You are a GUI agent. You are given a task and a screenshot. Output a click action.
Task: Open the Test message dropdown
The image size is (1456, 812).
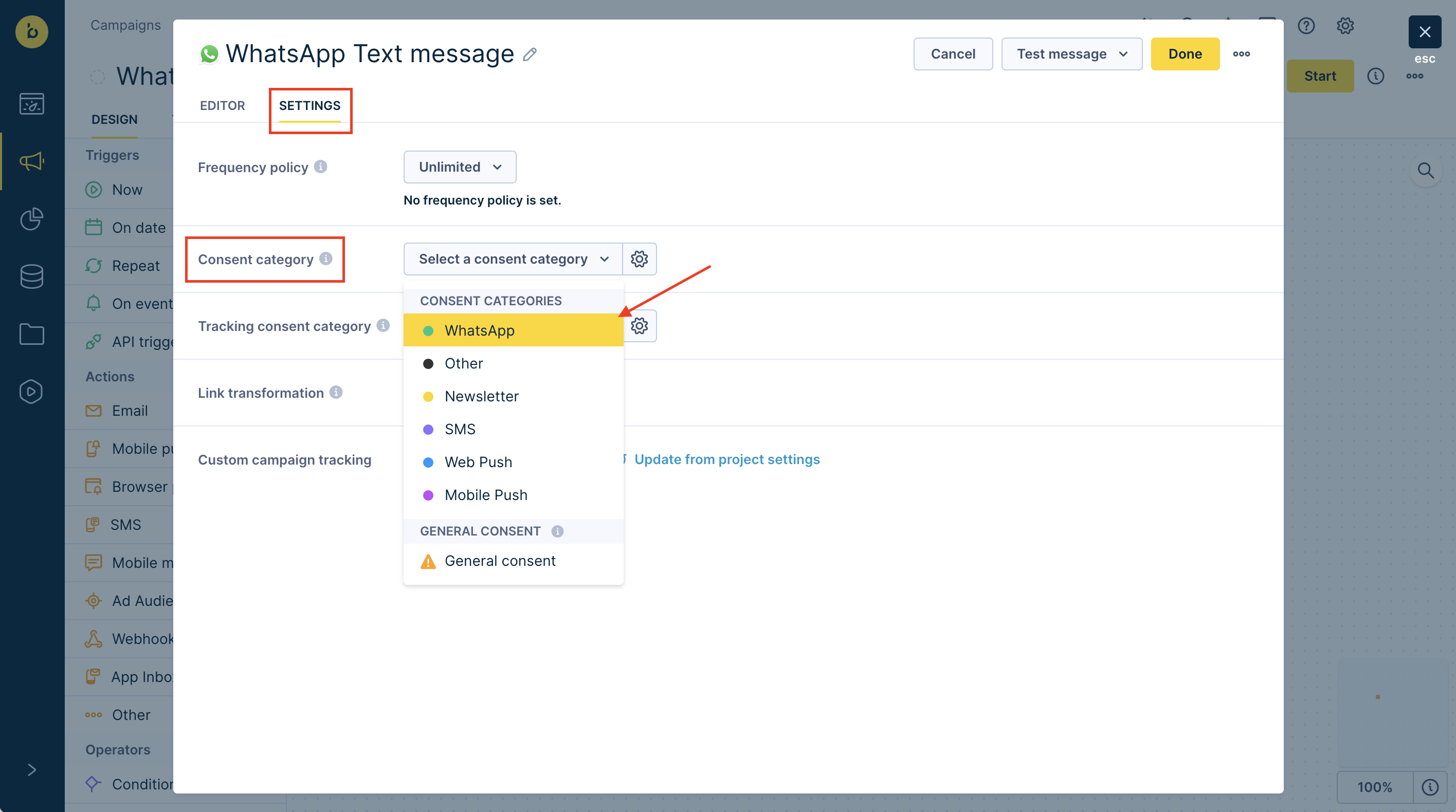[1071, 54]
